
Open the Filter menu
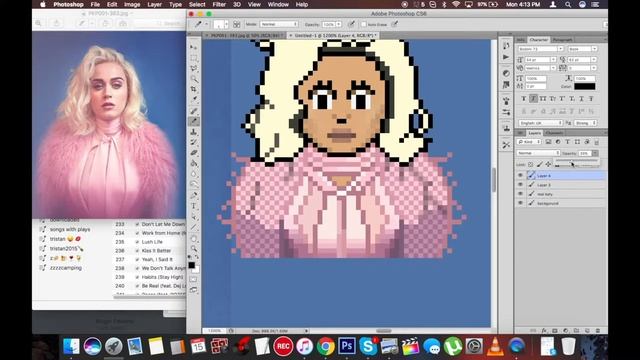click(219, 4)
